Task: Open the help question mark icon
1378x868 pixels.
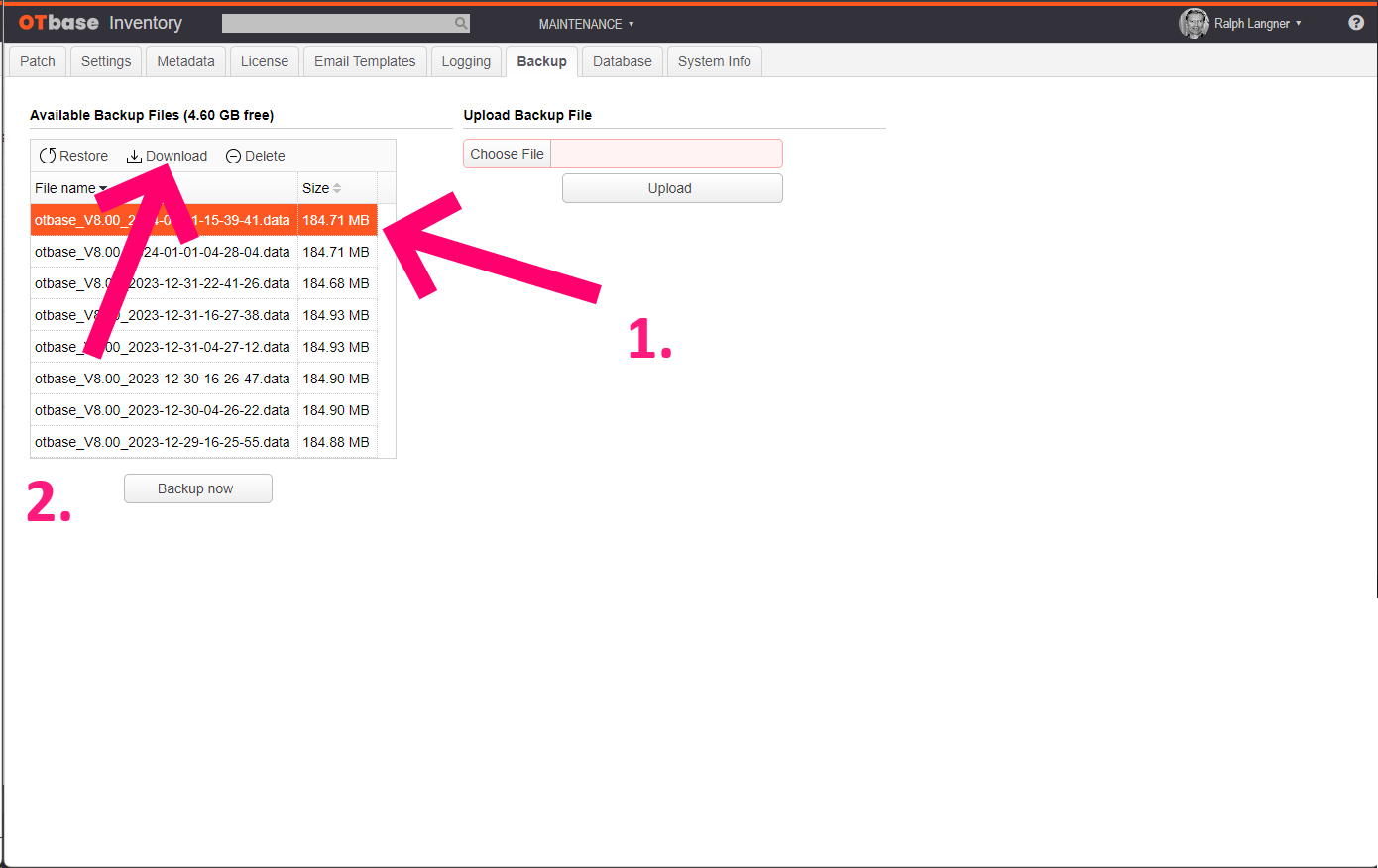Action: 1356,23
